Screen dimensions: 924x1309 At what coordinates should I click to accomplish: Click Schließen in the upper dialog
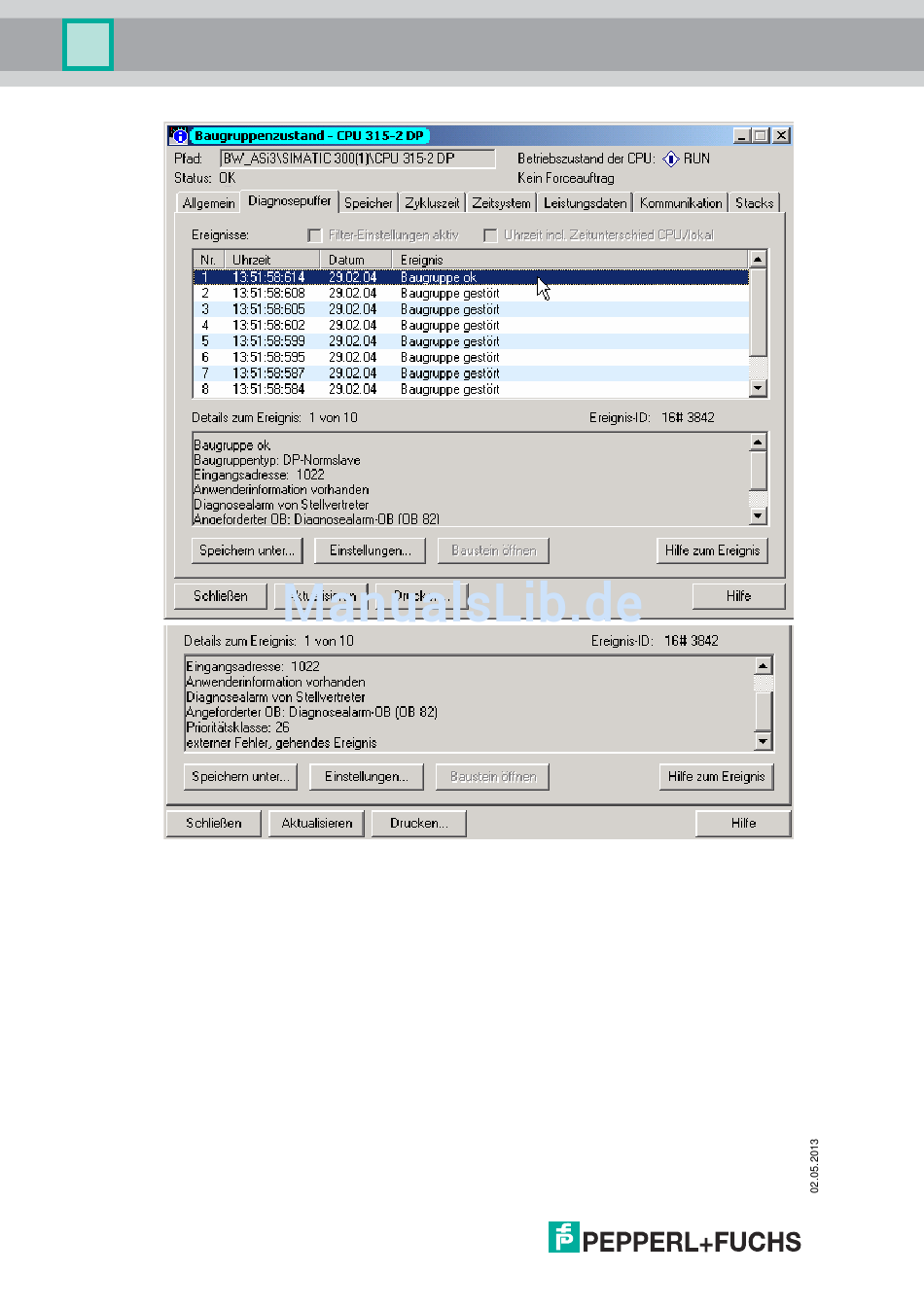[221, 596]
